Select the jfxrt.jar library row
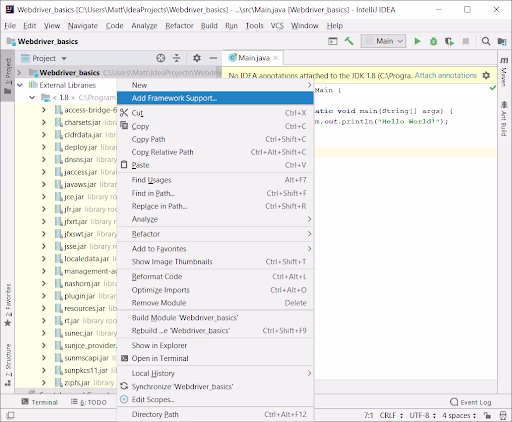512x422 pixels. coord(66,221)
